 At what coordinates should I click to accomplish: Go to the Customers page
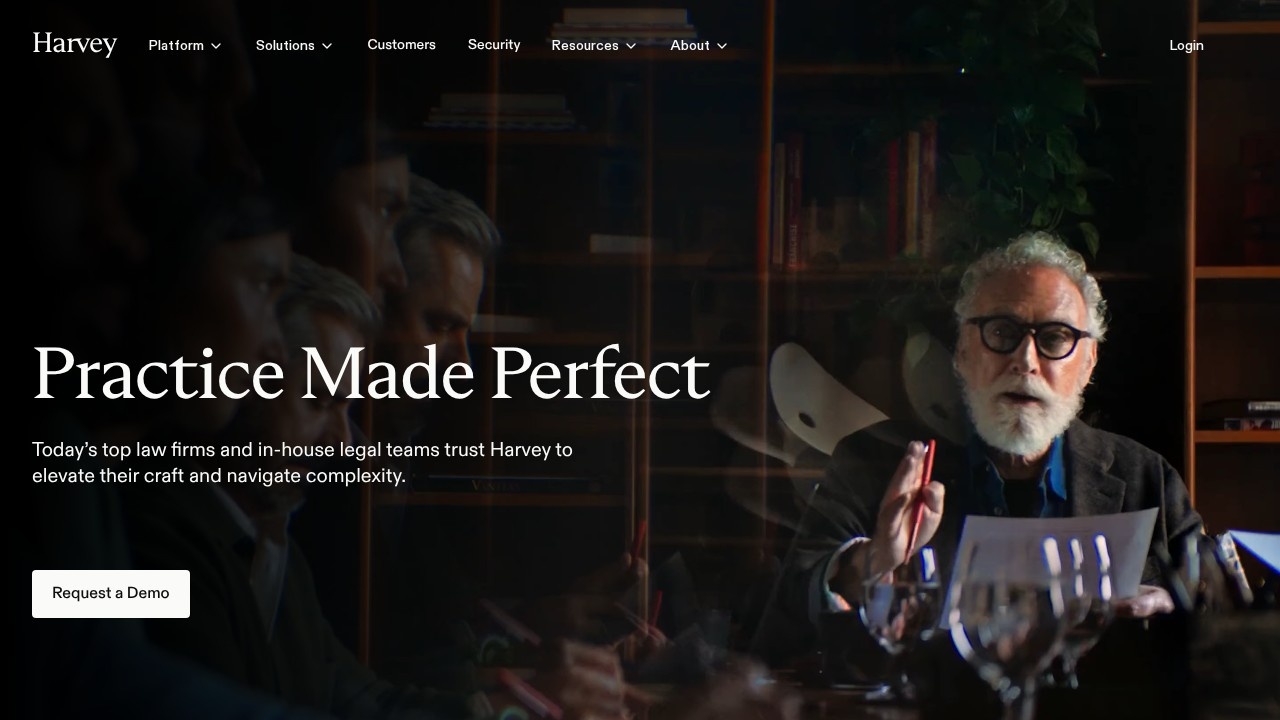click(x=401, y=45)
